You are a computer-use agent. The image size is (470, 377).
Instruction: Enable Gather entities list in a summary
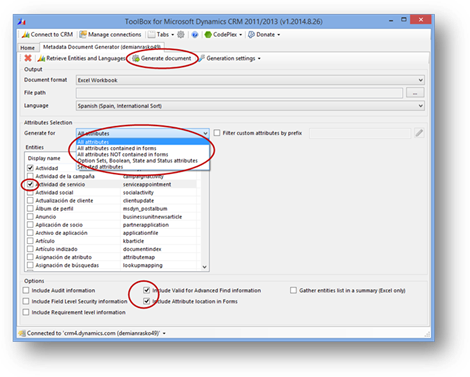coord(293,290)
